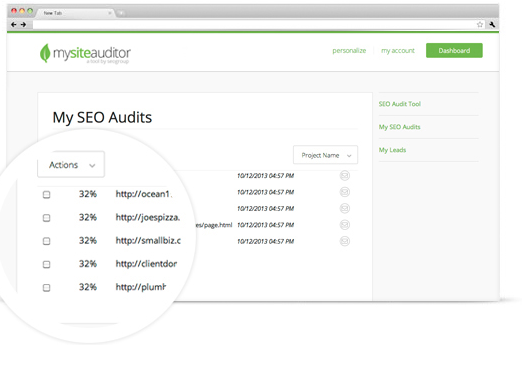Check the box for http://joespizza row
This screenshot has width=522, height=365.
click(x=47, y=218)
